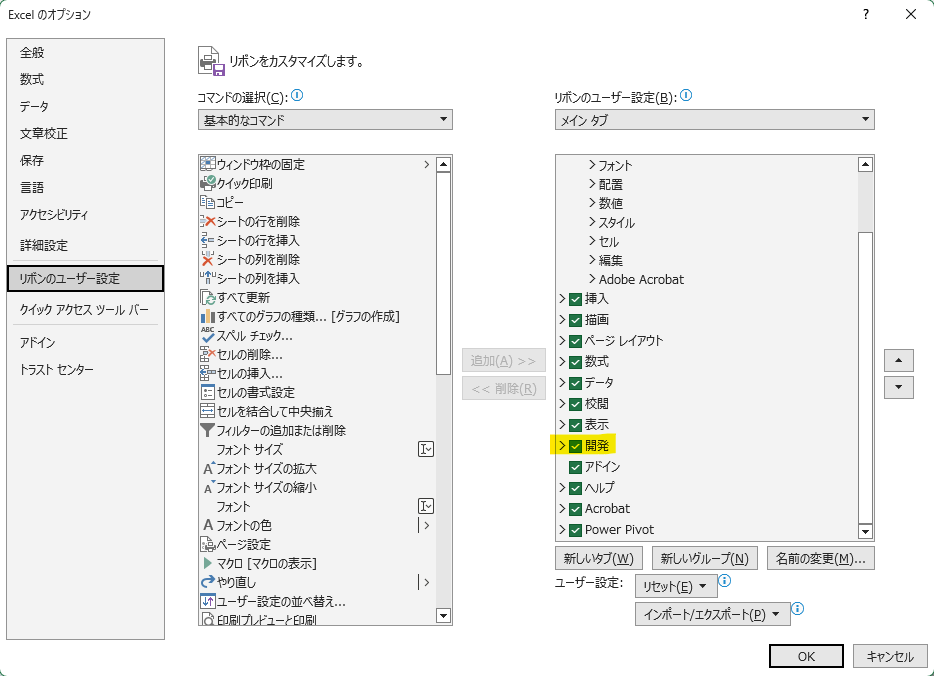Click the スペル チェック icon
Viewport: 934px width, 676px height.
[x=208, y=335]
